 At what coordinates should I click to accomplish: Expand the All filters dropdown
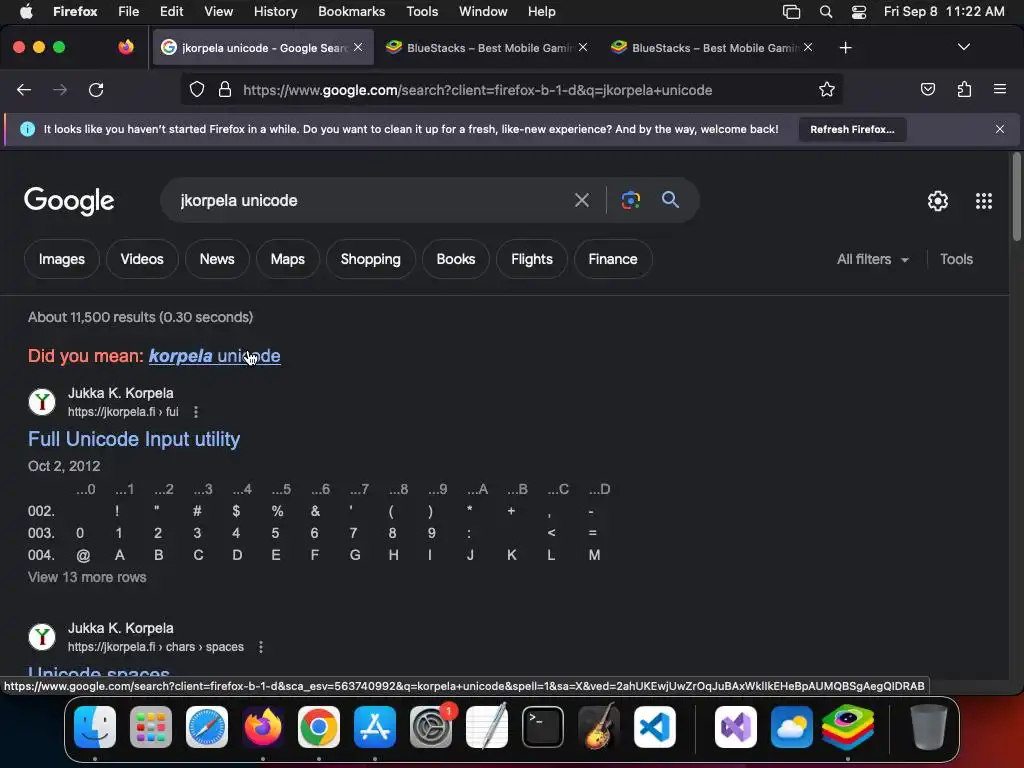(x=872, y=259)
